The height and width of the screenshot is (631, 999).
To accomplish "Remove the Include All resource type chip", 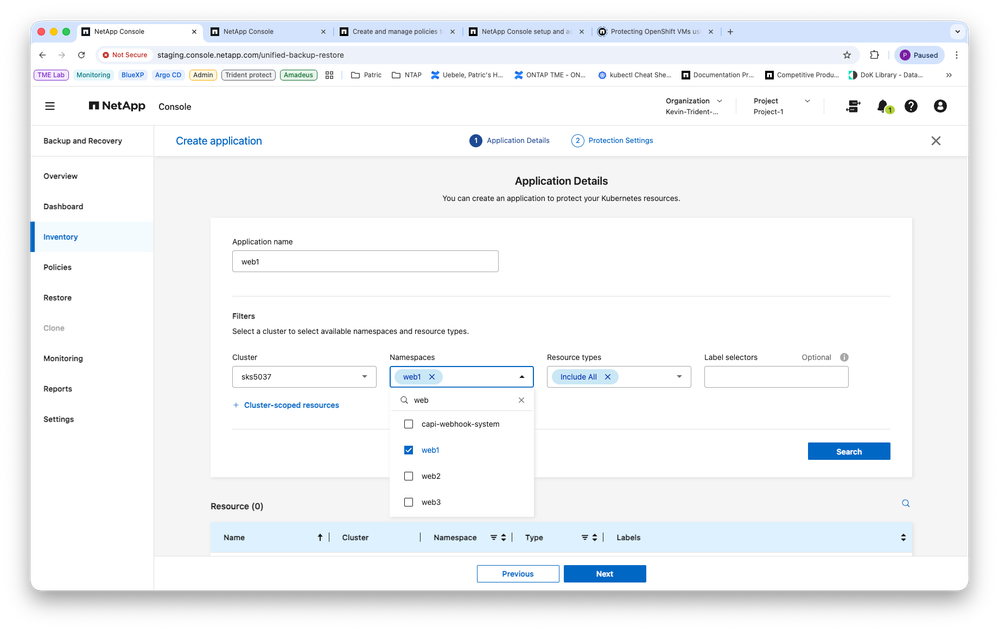I will (x=608, y=377).
